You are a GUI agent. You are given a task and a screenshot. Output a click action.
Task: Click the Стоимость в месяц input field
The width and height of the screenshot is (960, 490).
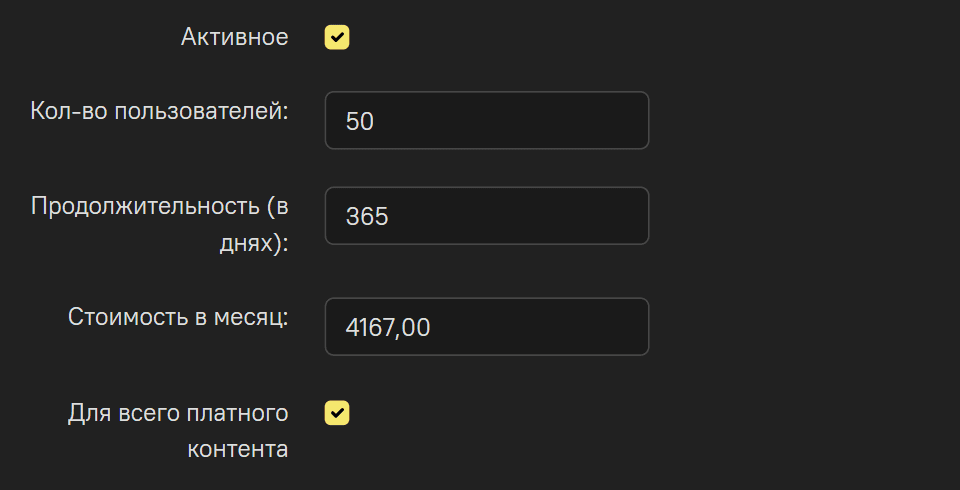pos(487,326)
